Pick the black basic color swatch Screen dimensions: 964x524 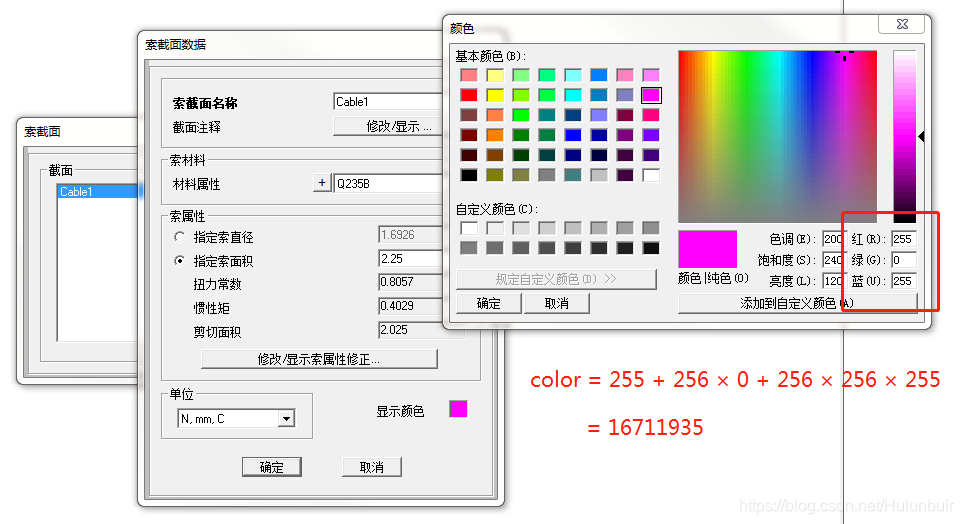click(469, 175)
